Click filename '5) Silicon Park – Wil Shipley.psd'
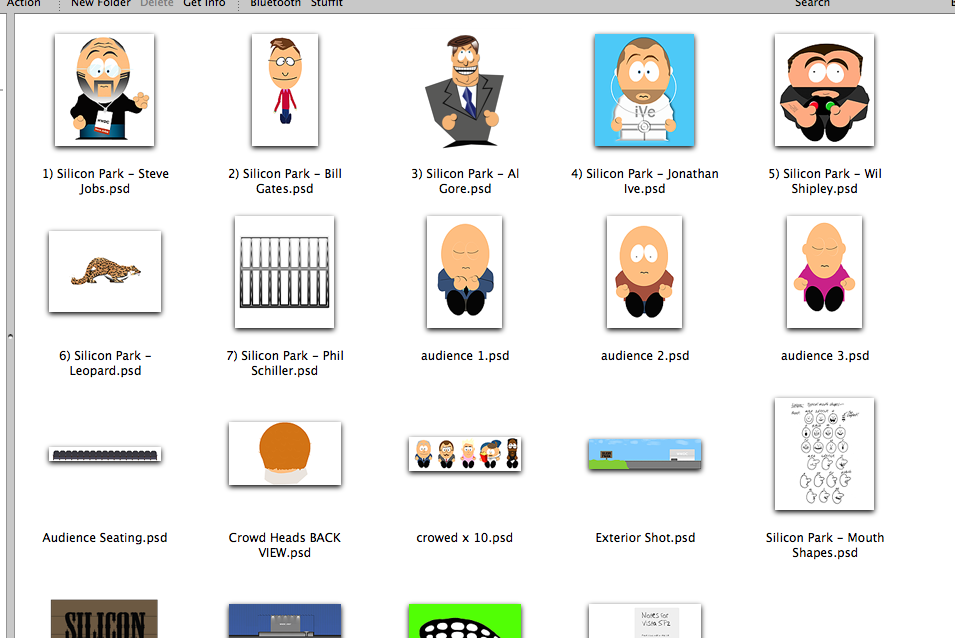The width and height of the screenshot is (955, 638). pyautogui.click(x=825, y=181)
